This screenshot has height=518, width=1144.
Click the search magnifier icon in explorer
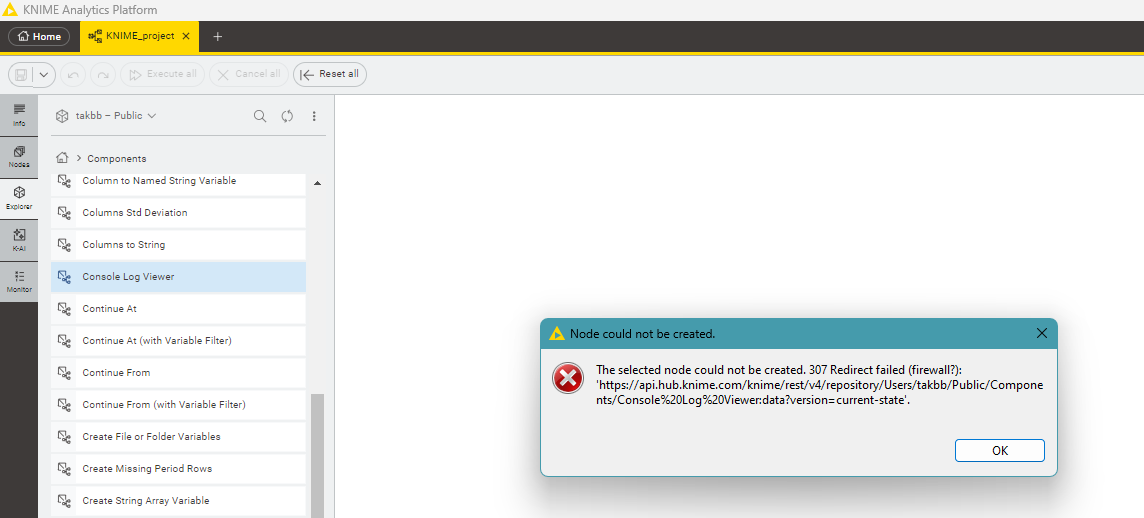click(x=260, y=116)
